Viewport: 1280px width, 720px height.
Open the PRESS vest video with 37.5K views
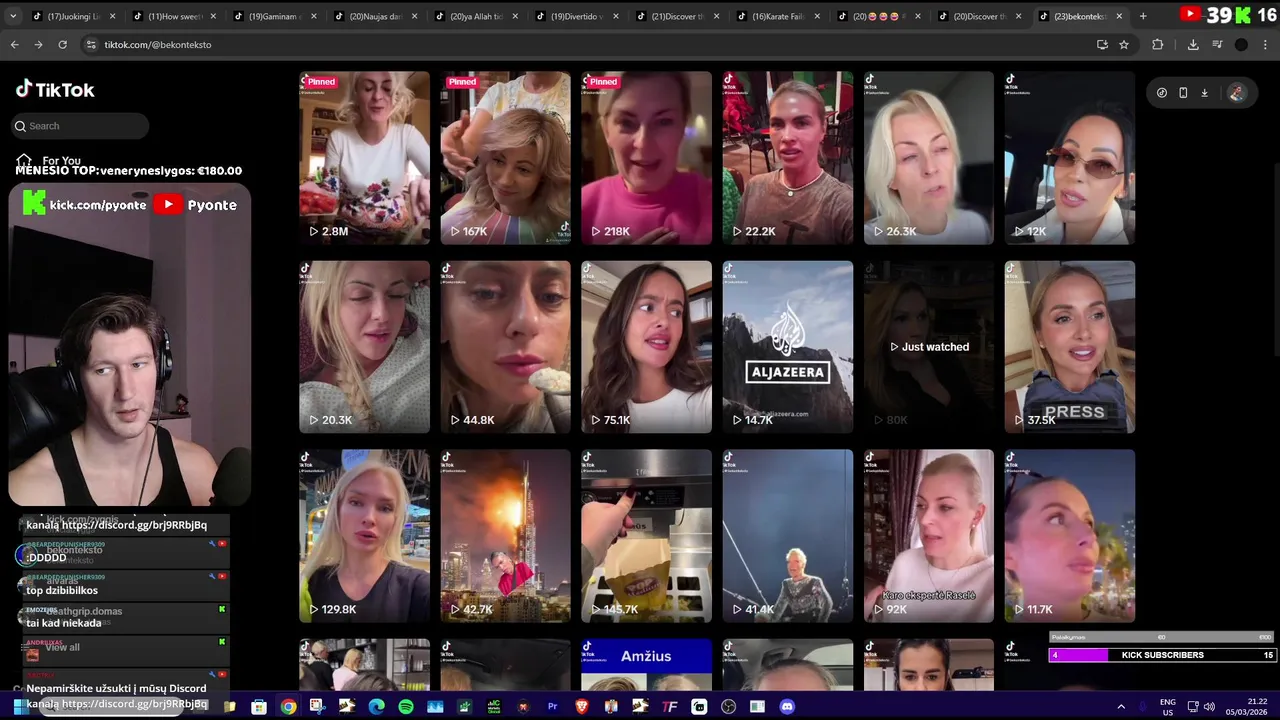point(1070,347)
